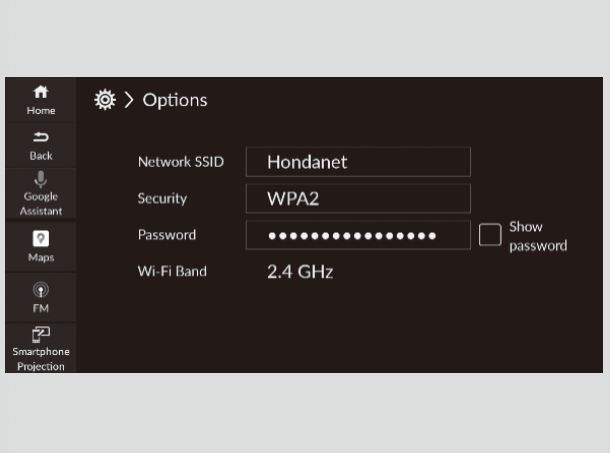Open the Maps icon
This screenshot has width=610, height=453.
pyautogui.click(x=41, y=238)
